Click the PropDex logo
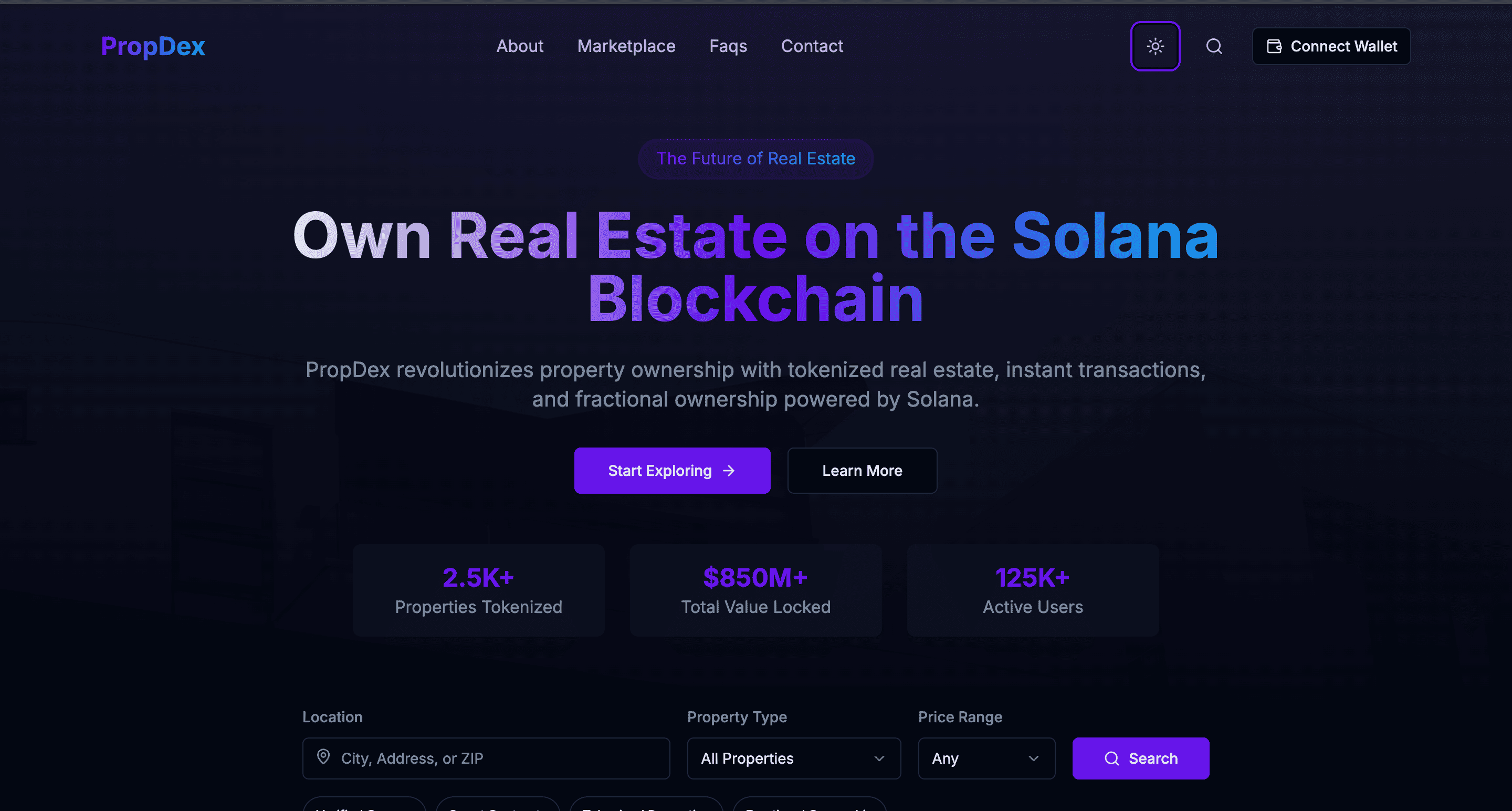 tap(153, 46)
